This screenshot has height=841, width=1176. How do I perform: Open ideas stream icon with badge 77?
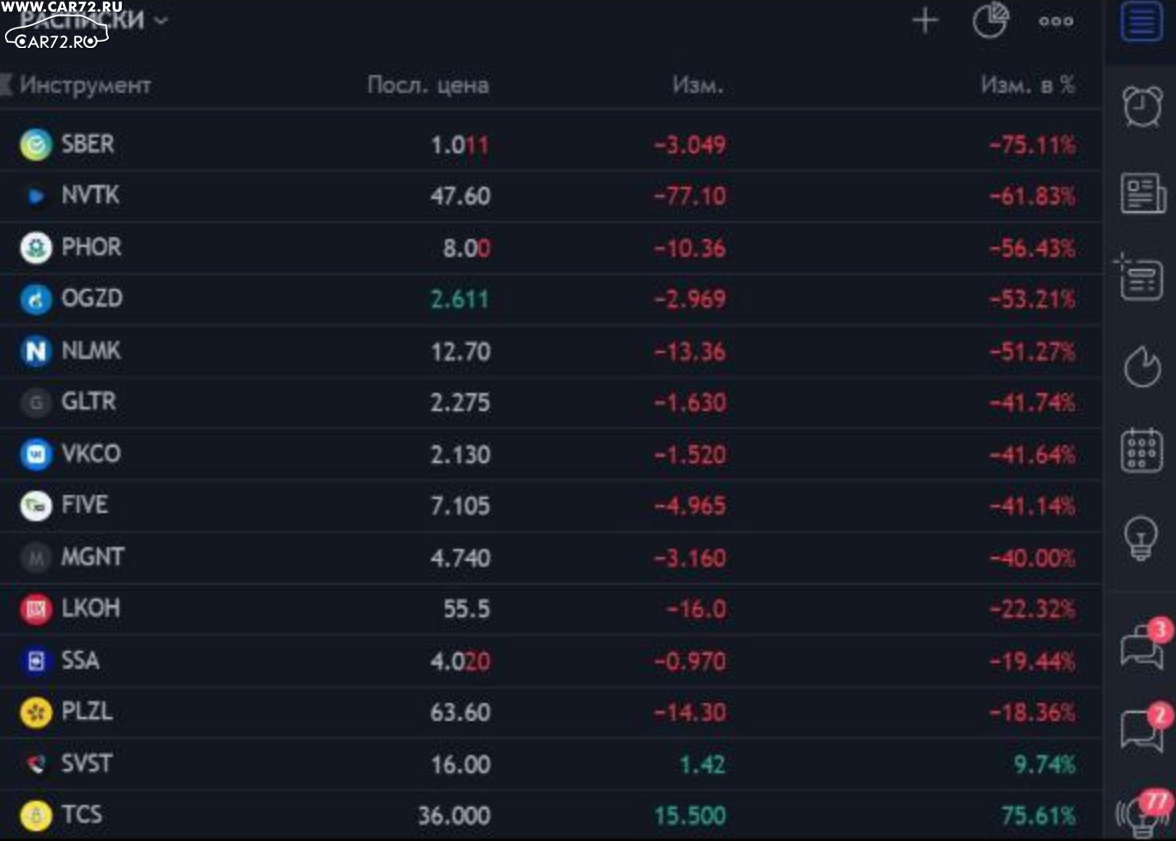(x=1144, y=813)
